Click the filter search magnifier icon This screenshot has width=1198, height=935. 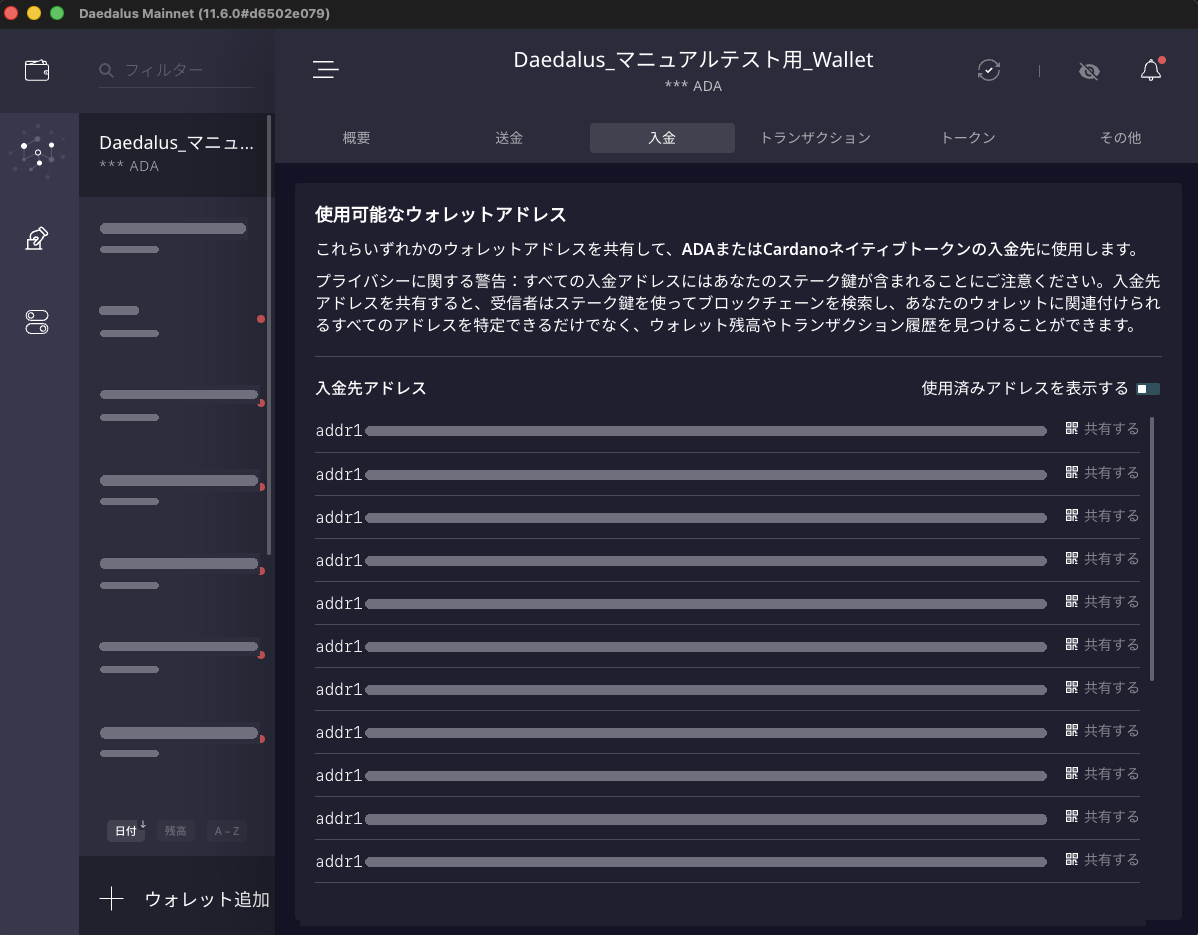click(x=106, y=70)
